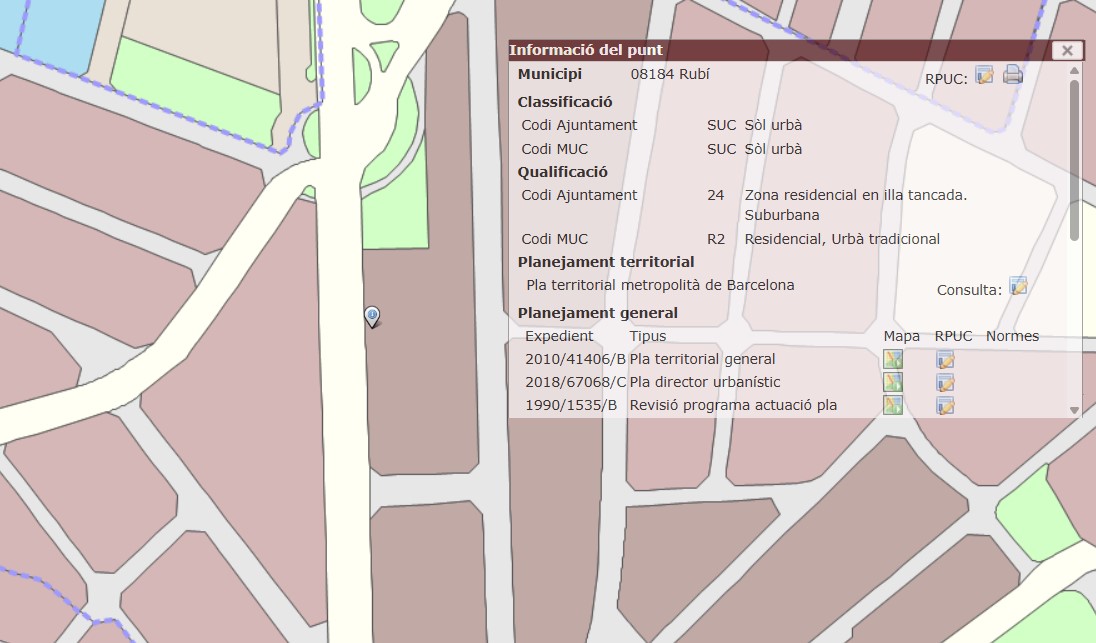
Task: Click expedient number 2018/67068/C
Action: click(575, 382)
